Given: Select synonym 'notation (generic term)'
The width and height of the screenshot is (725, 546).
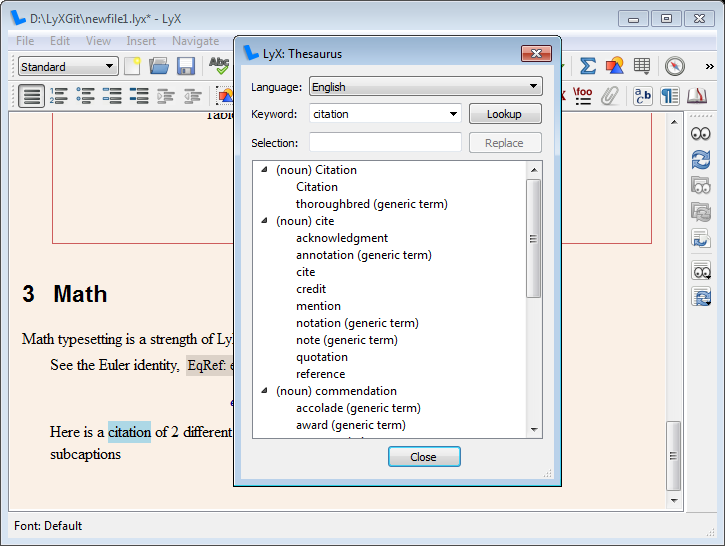Looking at the screenshot, I should pos(357,323).
